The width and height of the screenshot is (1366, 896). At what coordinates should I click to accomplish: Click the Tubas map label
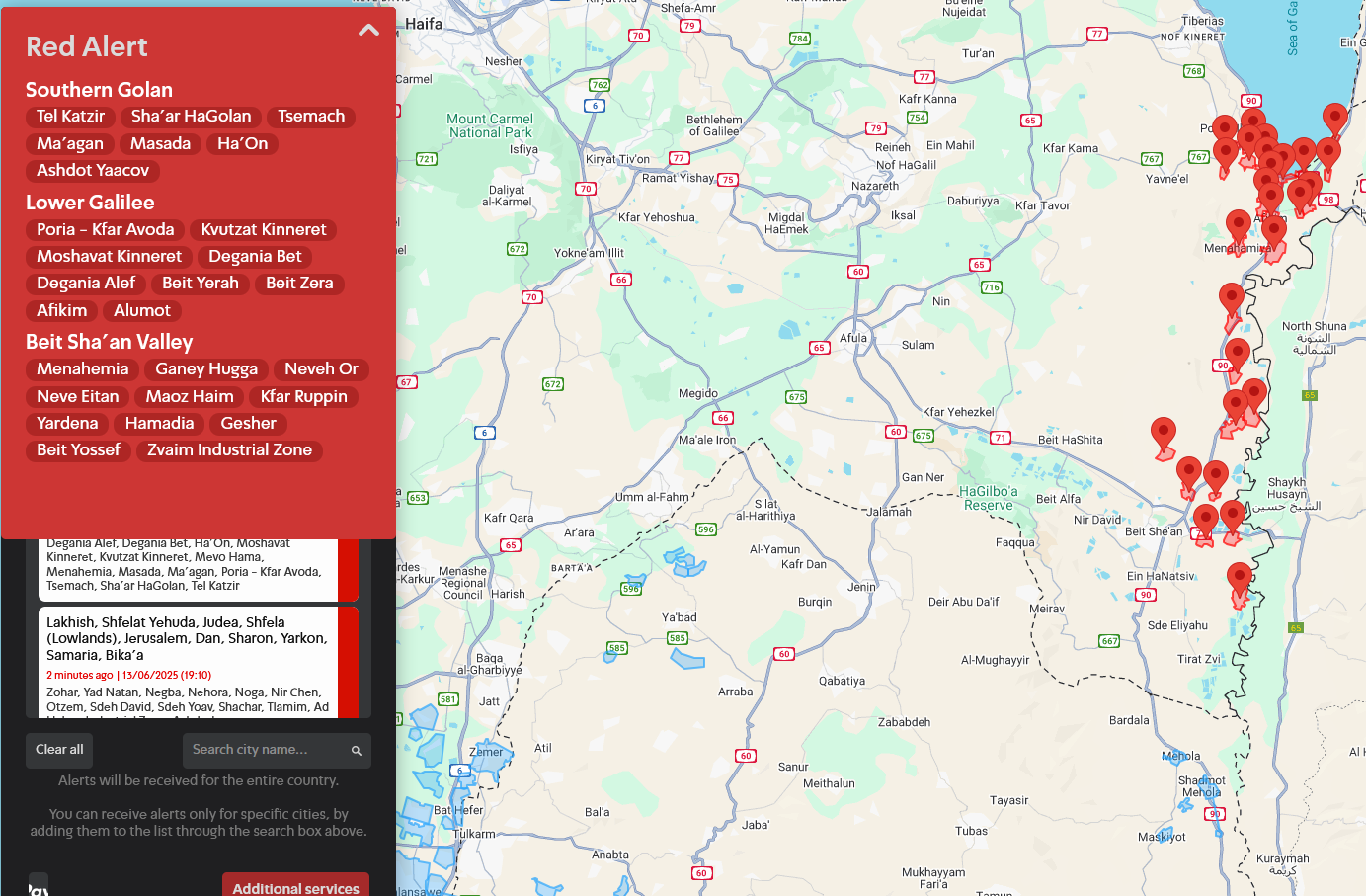[971, 831]
